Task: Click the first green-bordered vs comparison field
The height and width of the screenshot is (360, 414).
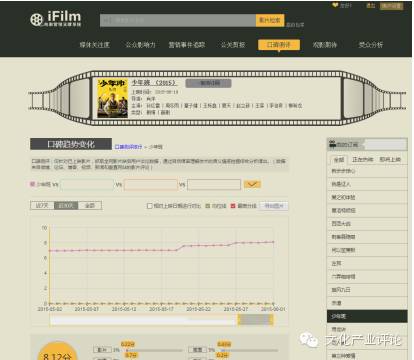Action: (87, 185)
